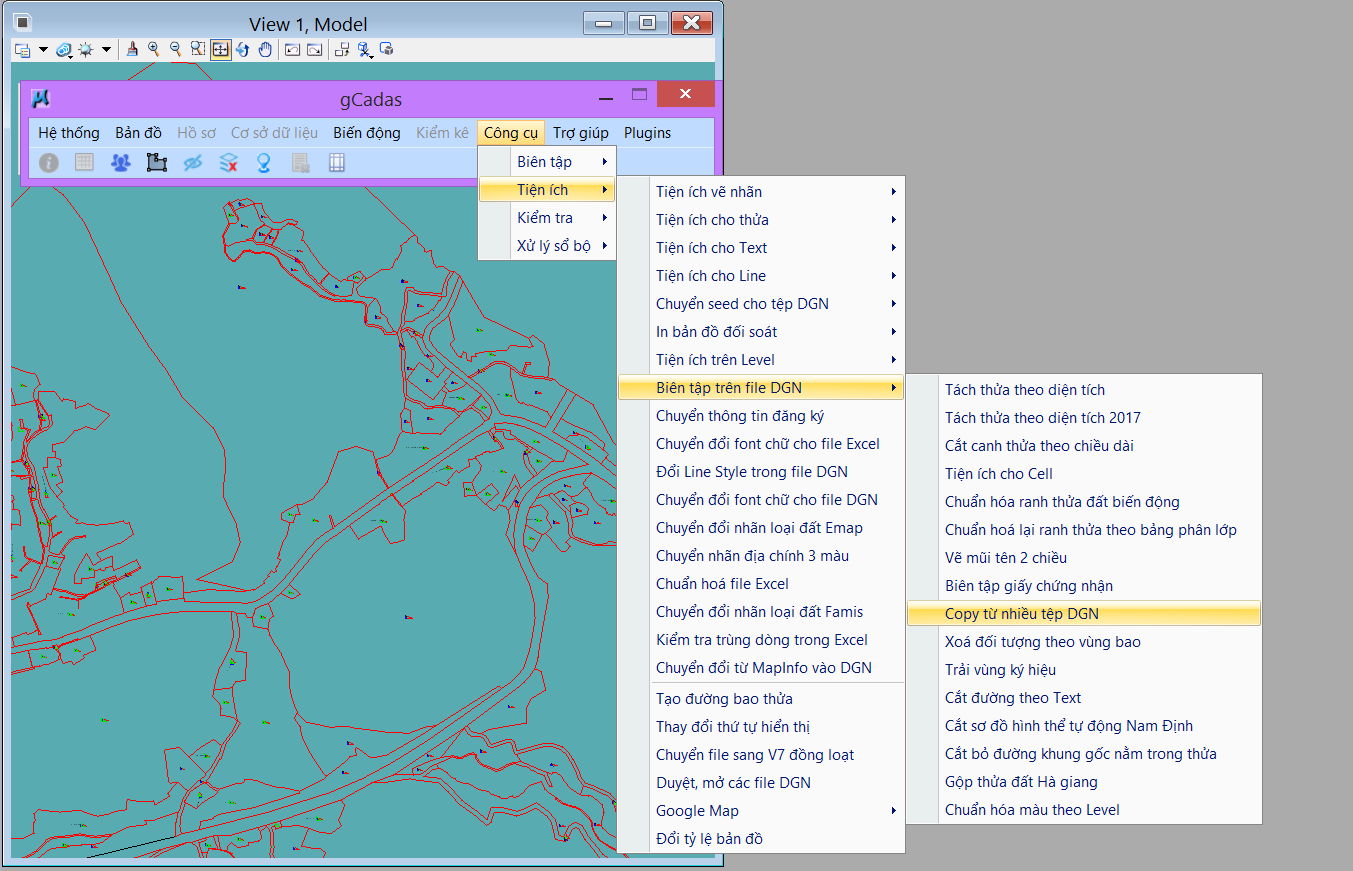The image size is (1353, 871).
Task: Open the View Attributes dropdown arrow
Action: click(x=43, y=49)
